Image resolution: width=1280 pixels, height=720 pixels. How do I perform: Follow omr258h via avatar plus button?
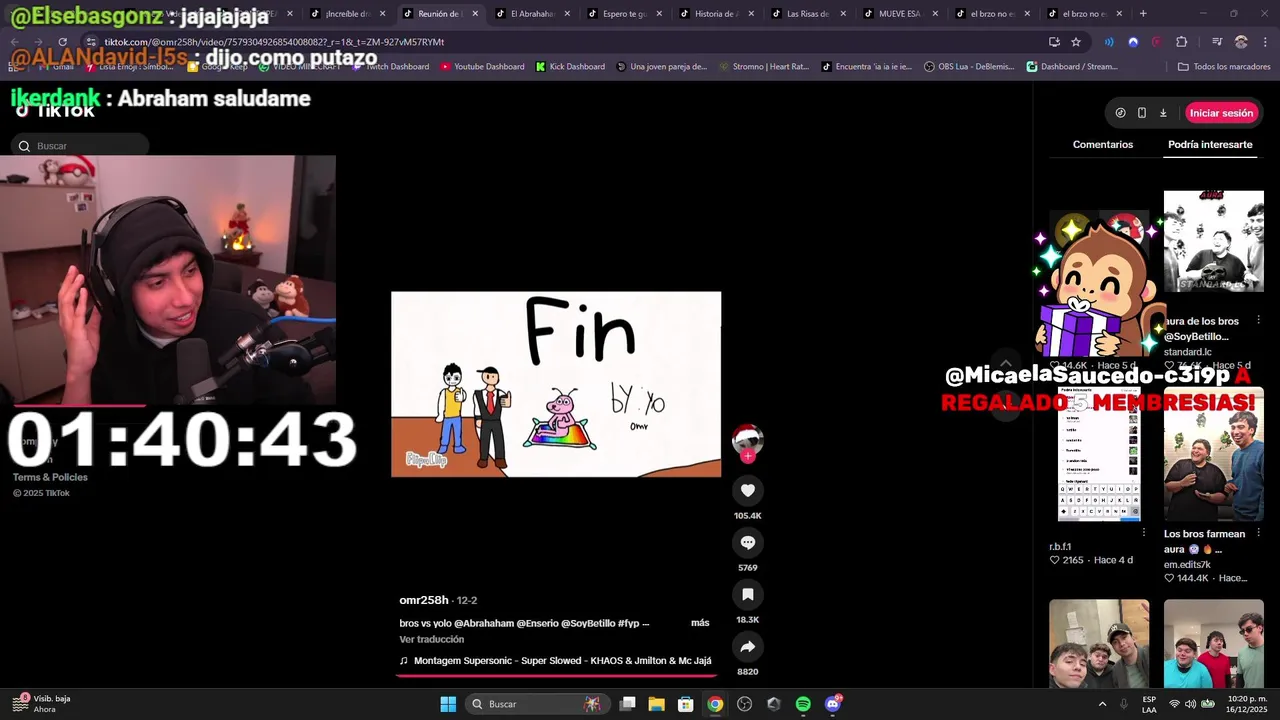[747, 456]
